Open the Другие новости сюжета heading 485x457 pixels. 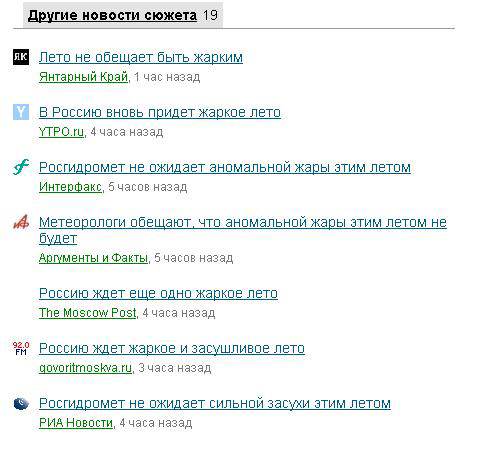click(112, 15)
